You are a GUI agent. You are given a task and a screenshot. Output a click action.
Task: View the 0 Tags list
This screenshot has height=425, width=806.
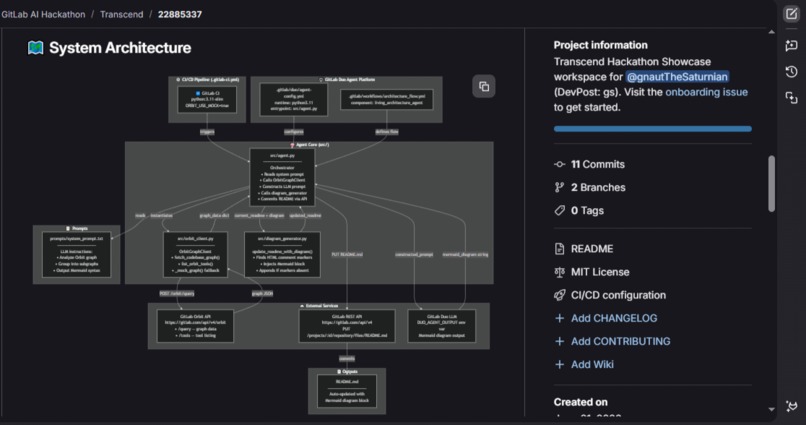(x=588, y=211)
